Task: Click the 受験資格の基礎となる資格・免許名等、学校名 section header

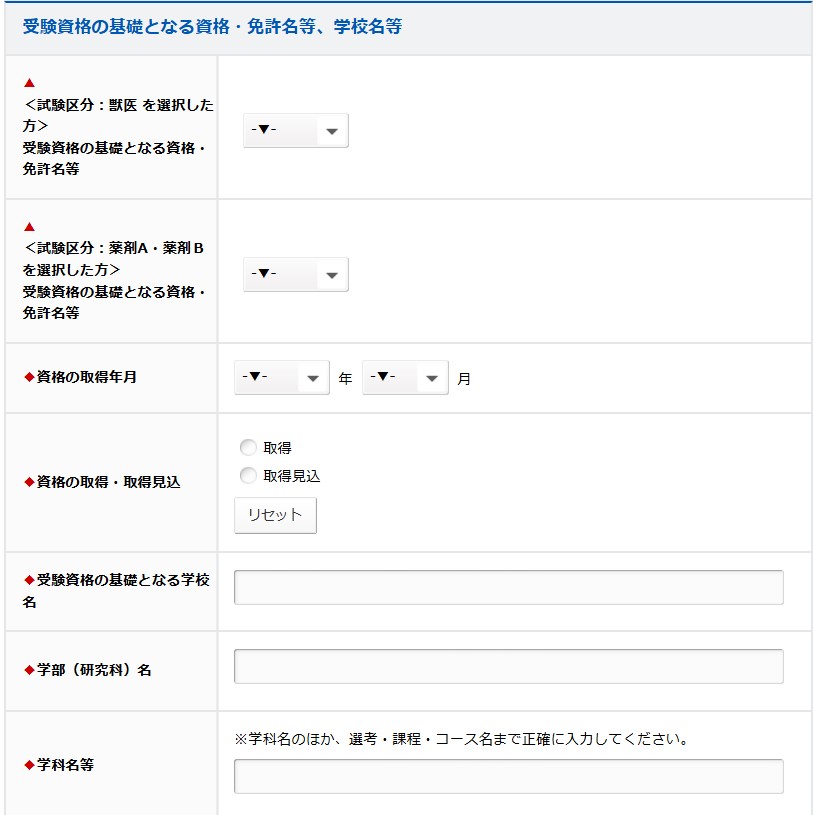Action: (x=212, y=28)
